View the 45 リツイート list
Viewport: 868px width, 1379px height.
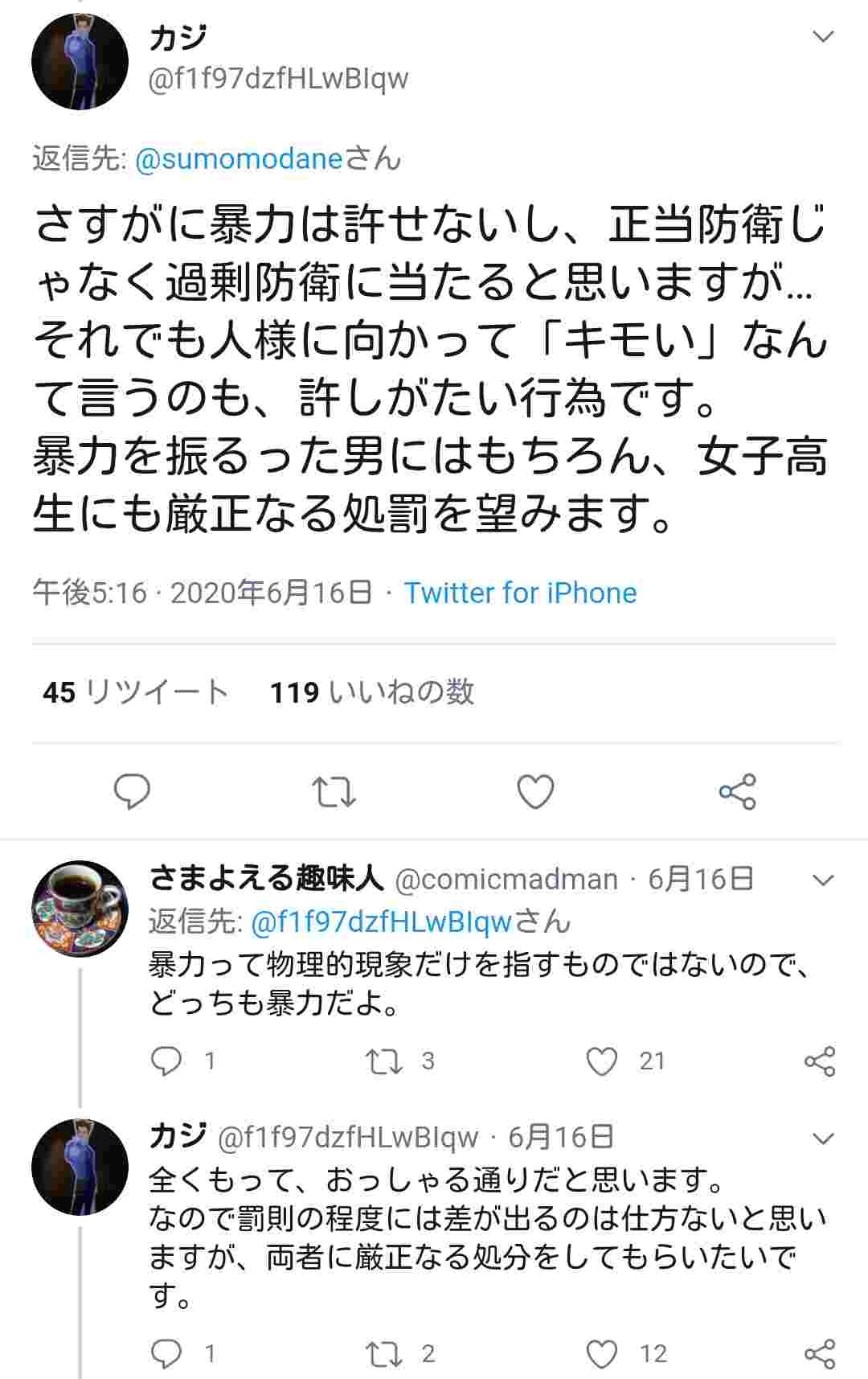point(135,692)
